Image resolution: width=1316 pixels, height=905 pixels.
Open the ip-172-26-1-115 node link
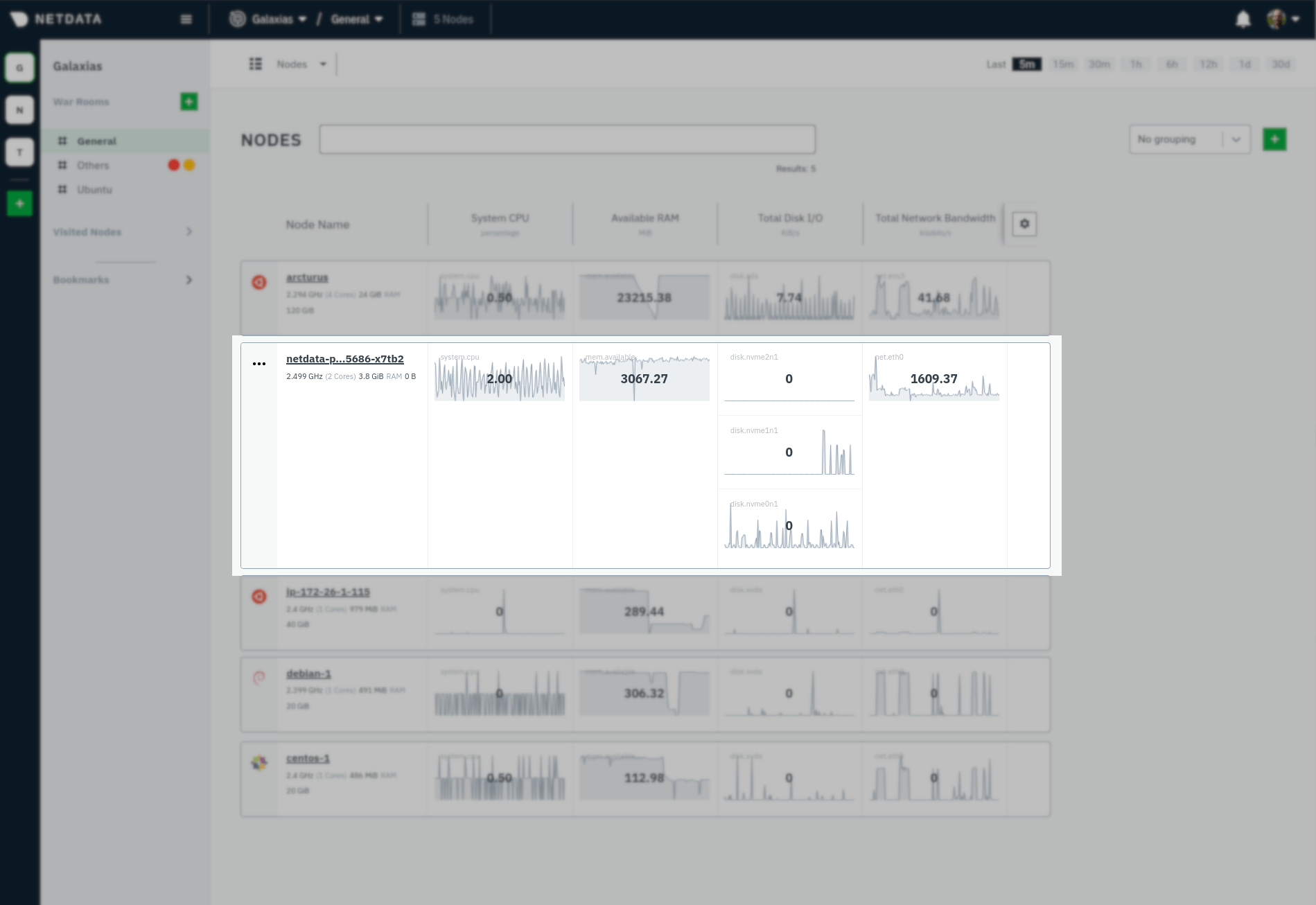tap(328, 592)
